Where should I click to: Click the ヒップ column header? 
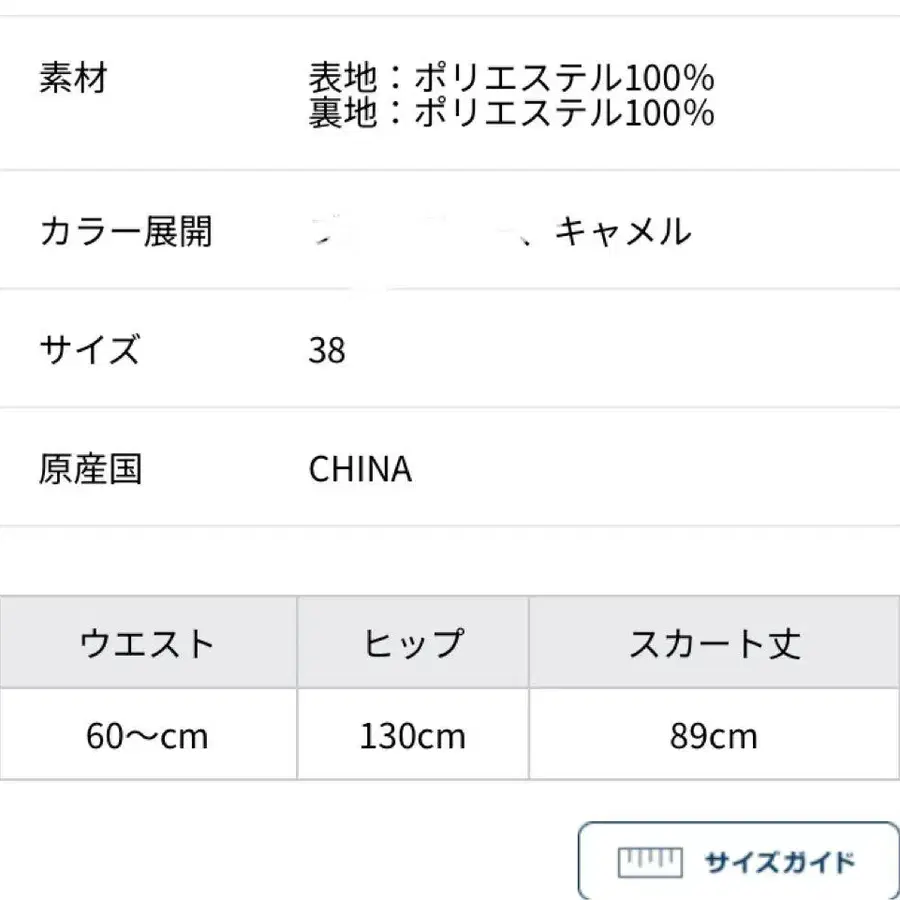[412, 643]
